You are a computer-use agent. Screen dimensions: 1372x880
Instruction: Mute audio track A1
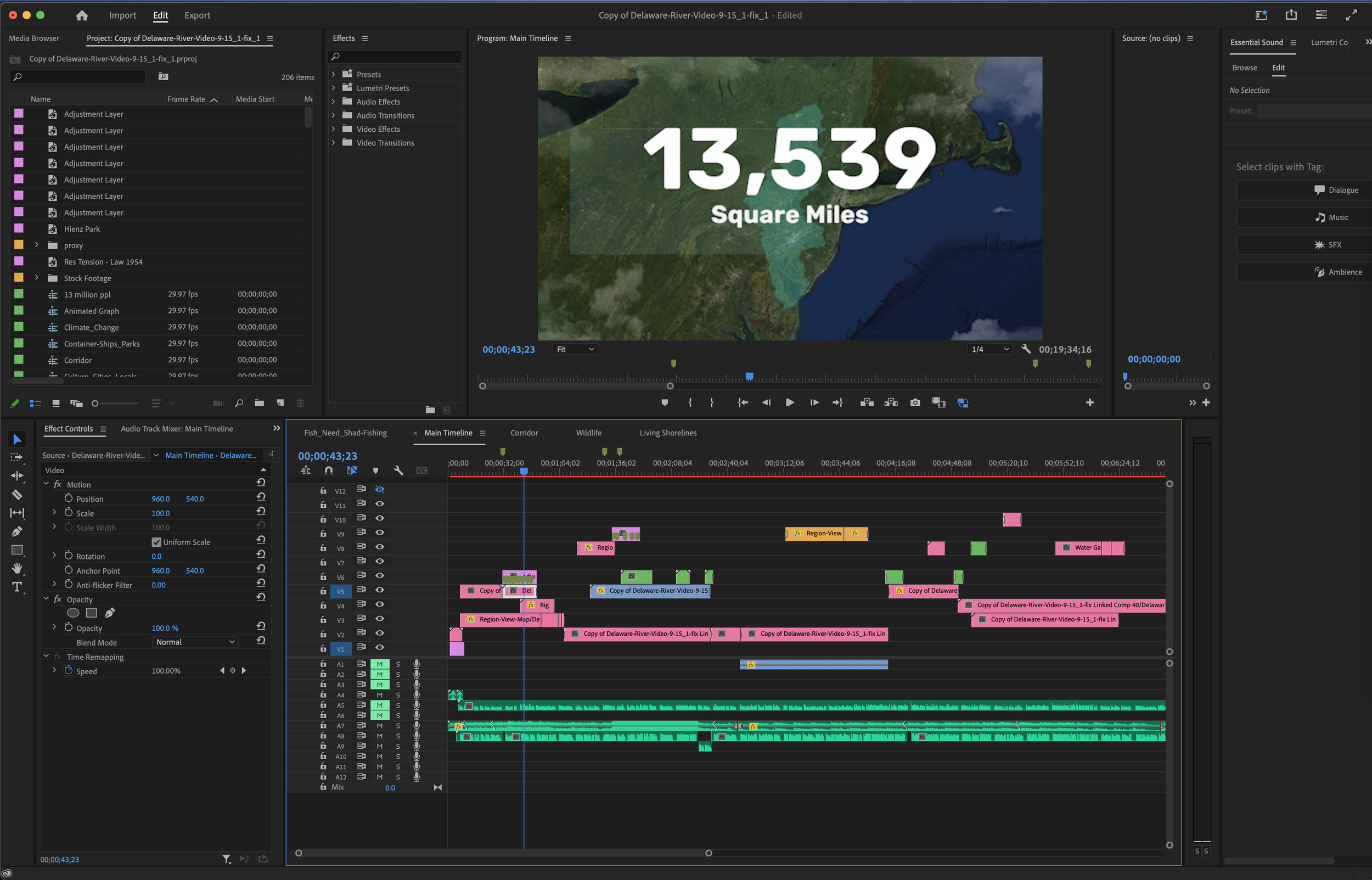click(379, 663)
